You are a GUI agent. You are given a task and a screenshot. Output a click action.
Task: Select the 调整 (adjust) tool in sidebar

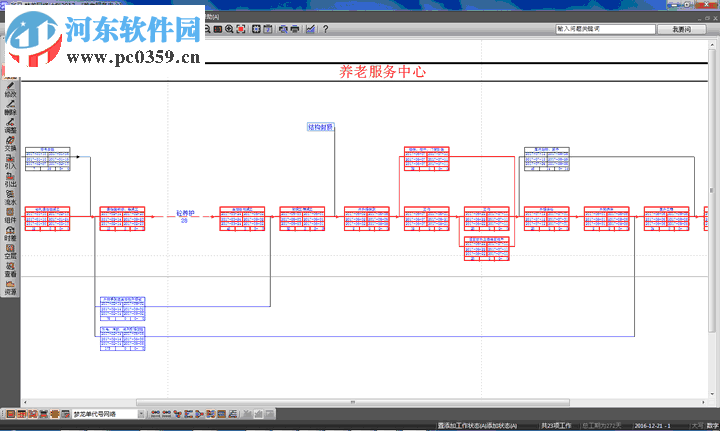click(10, 125)
